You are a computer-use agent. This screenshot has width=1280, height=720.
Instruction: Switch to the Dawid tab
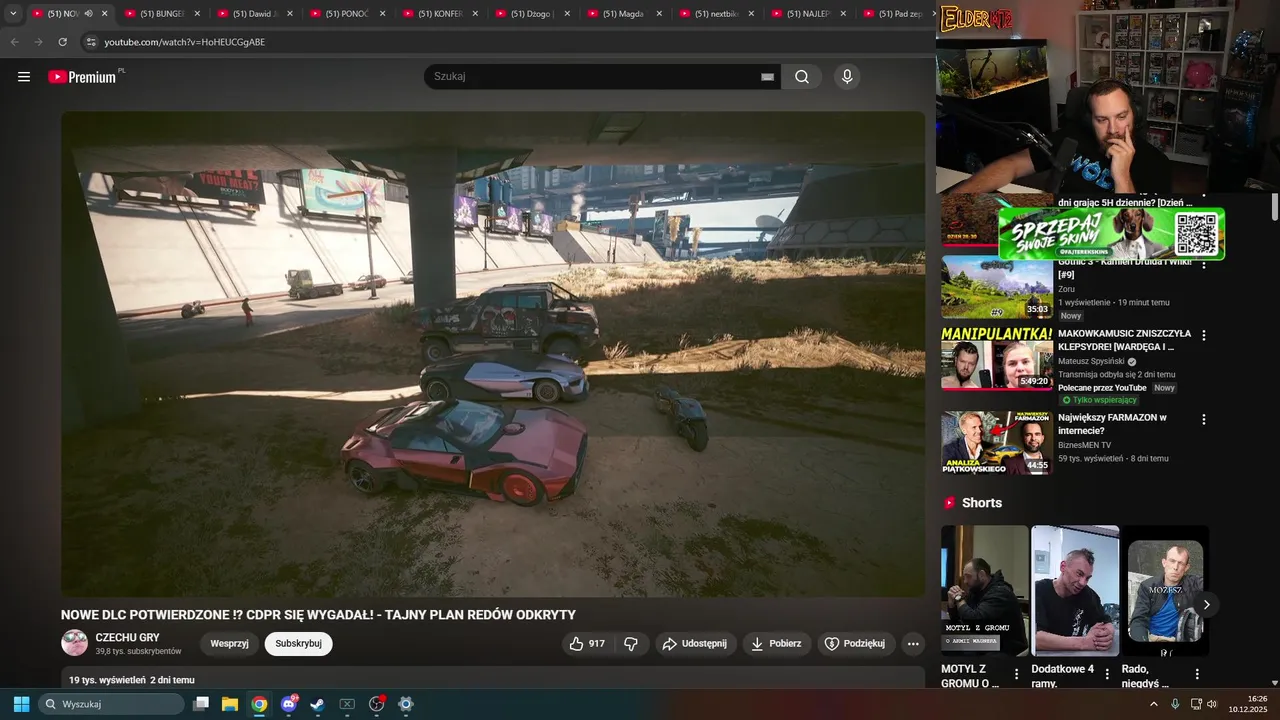254,14
